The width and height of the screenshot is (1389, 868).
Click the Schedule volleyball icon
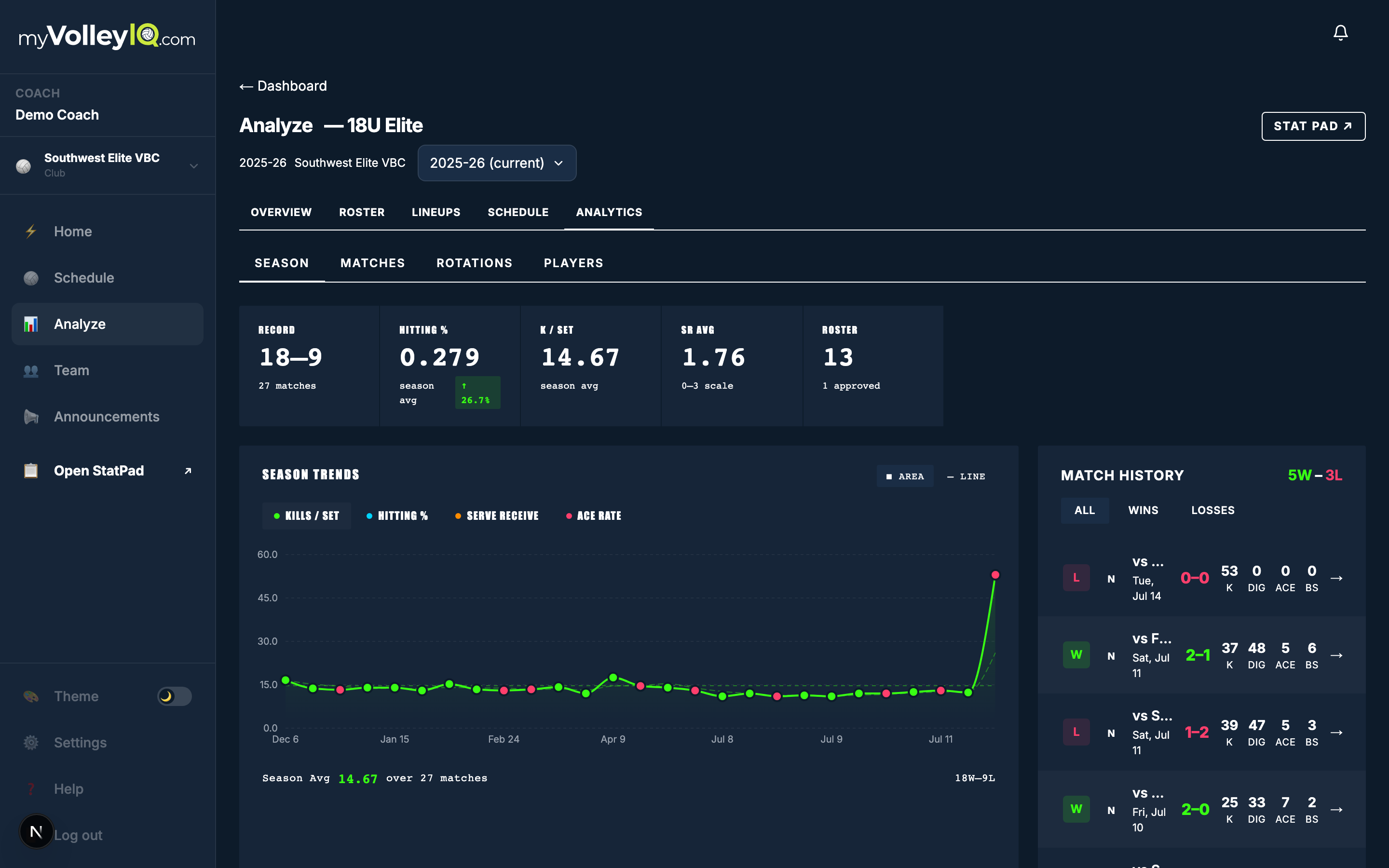31,278
